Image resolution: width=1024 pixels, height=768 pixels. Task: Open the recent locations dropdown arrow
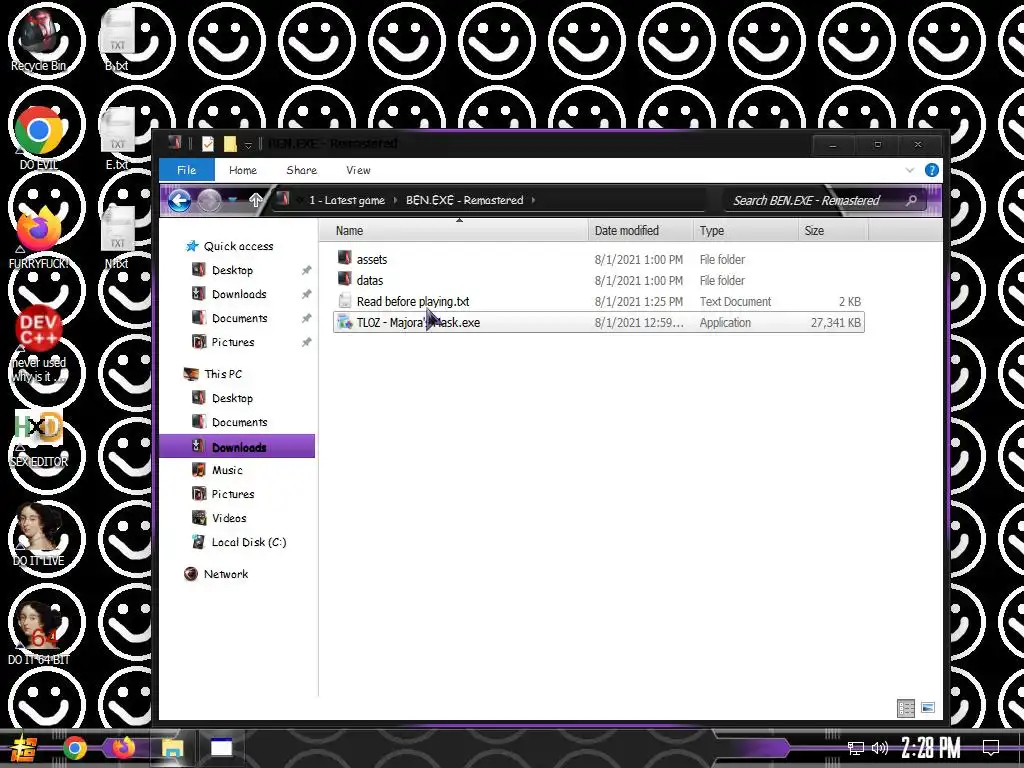point(232,200)
